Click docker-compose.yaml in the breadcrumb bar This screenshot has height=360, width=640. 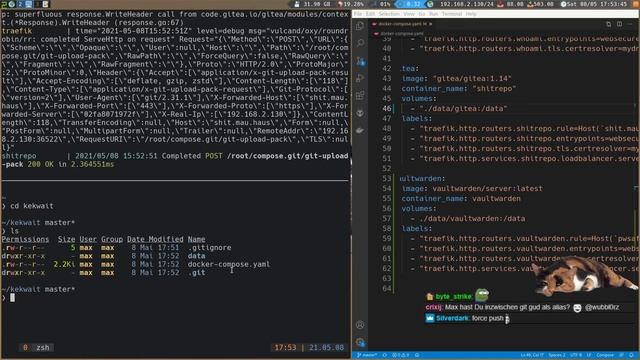[402, 33]
